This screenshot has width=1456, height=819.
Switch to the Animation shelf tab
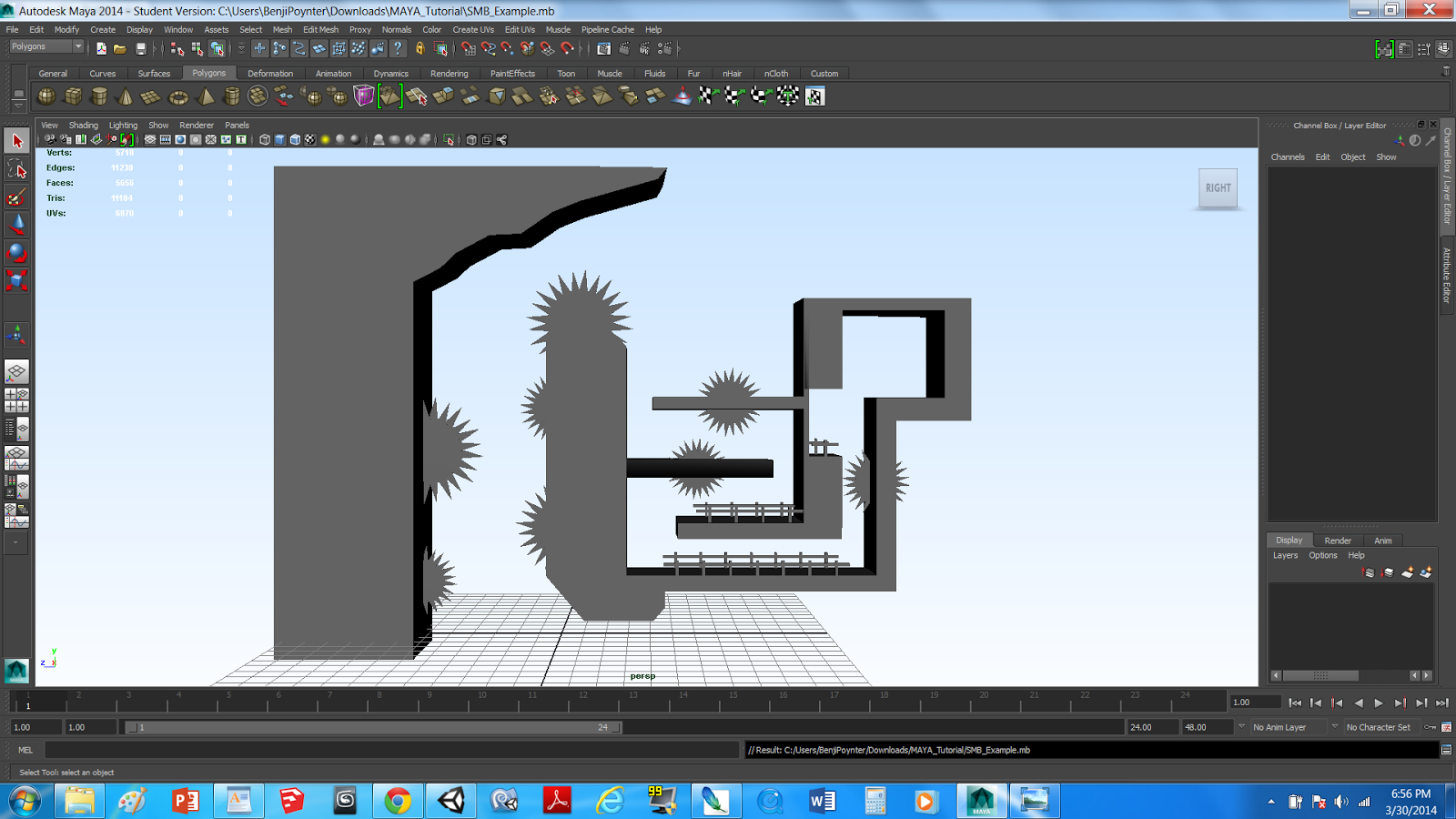click(x=333, y=73)
